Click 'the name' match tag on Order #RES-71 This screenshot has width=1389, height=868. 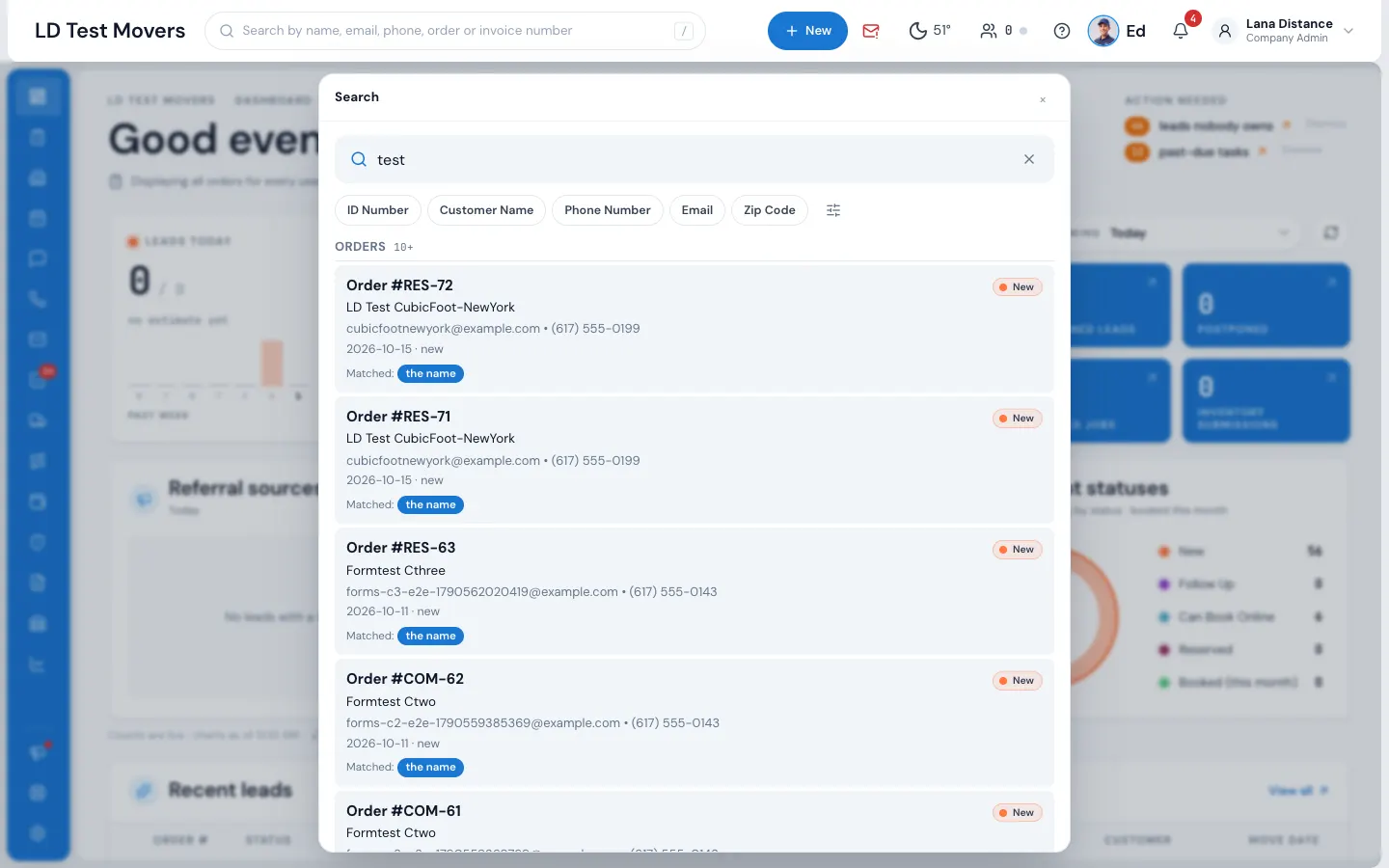[x=430, y=504]
